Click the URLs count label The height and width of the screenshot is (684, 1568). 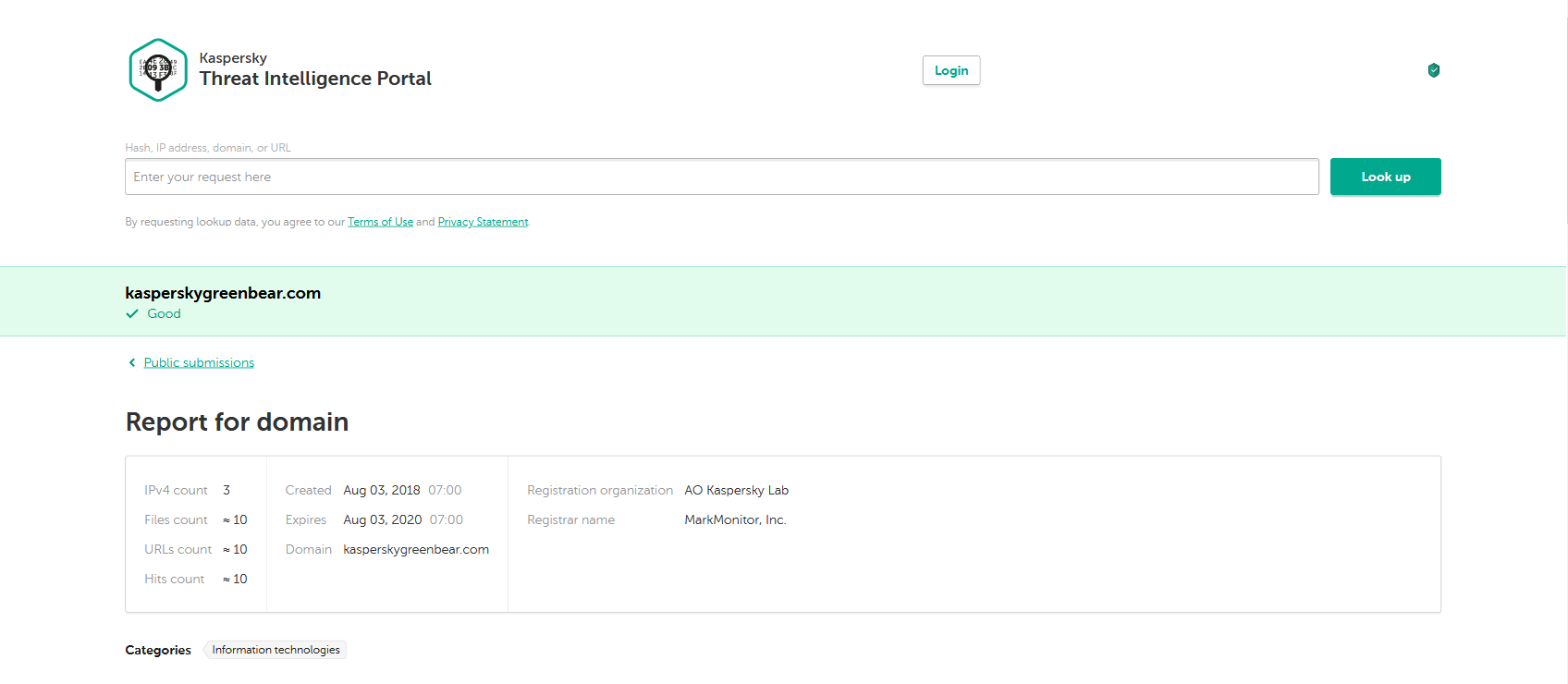point(178,549)
